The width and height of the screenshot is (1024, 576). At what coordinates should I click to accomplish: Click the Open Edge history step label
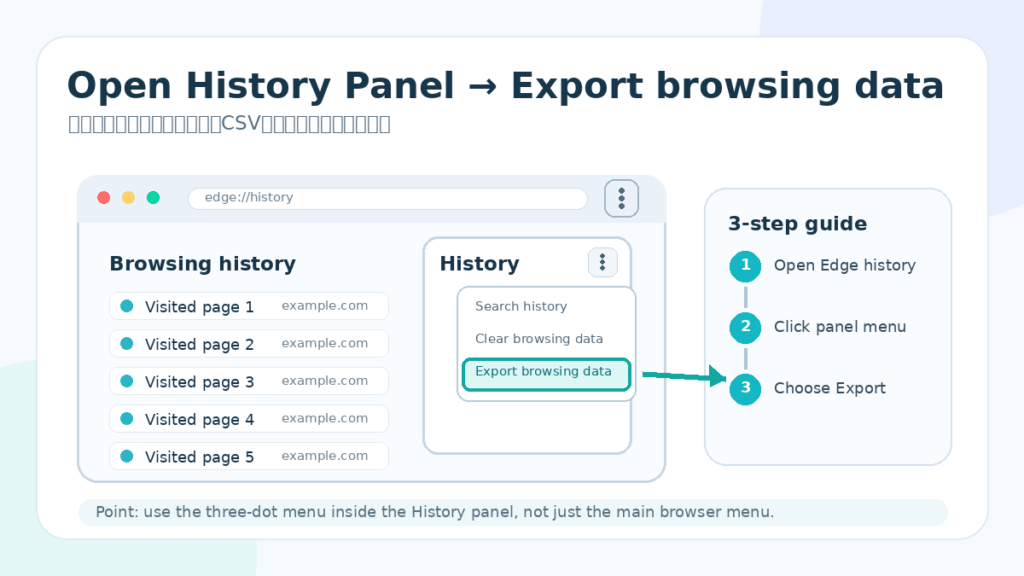[x=844, y=266]
